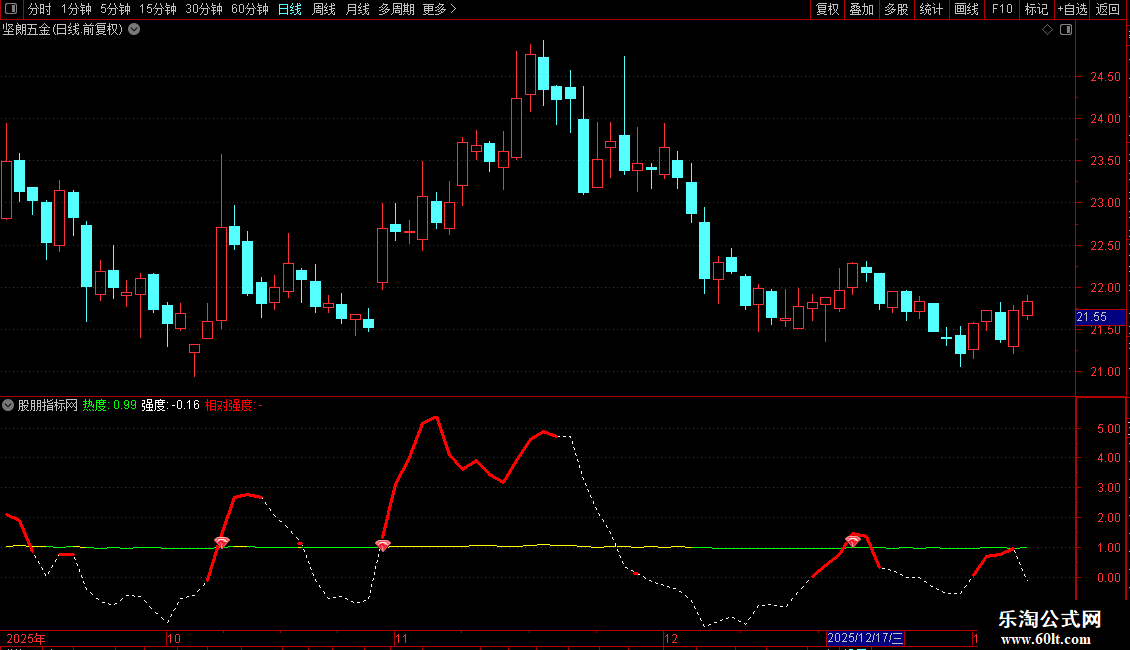The height and width of the screenshot is (650, 1130).
Task: Click the 21.55 current price tag
Action: (1100, 317)
